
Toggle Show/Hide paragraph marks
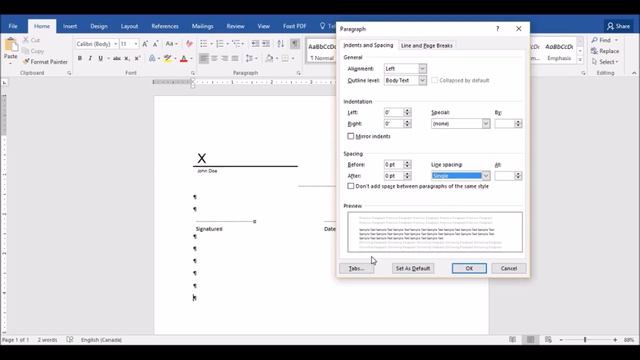[295, 44]
